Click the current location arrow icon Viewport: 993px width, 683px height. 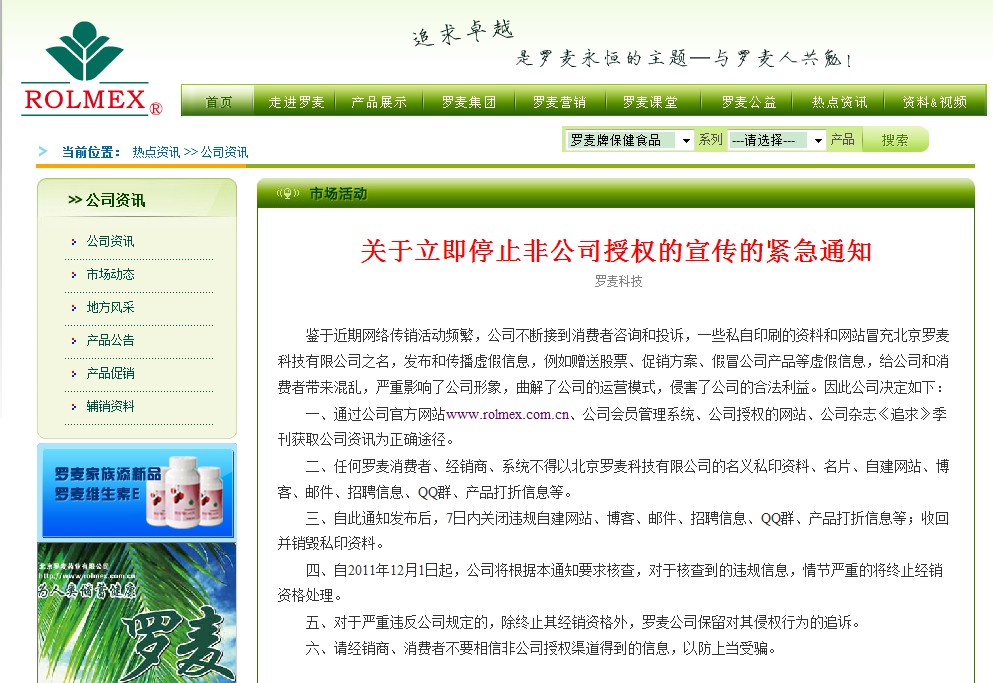pyautogui.click(x=43, y=151)
